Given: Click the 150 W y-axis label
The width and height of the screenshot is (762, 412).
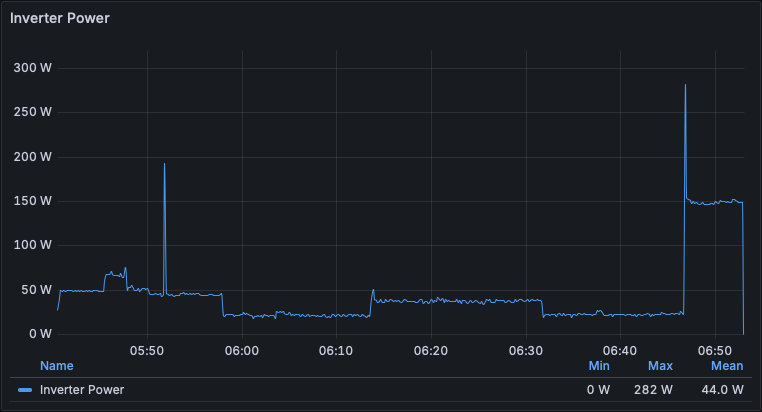Looking at the screenshot, I should click(32, 201).
